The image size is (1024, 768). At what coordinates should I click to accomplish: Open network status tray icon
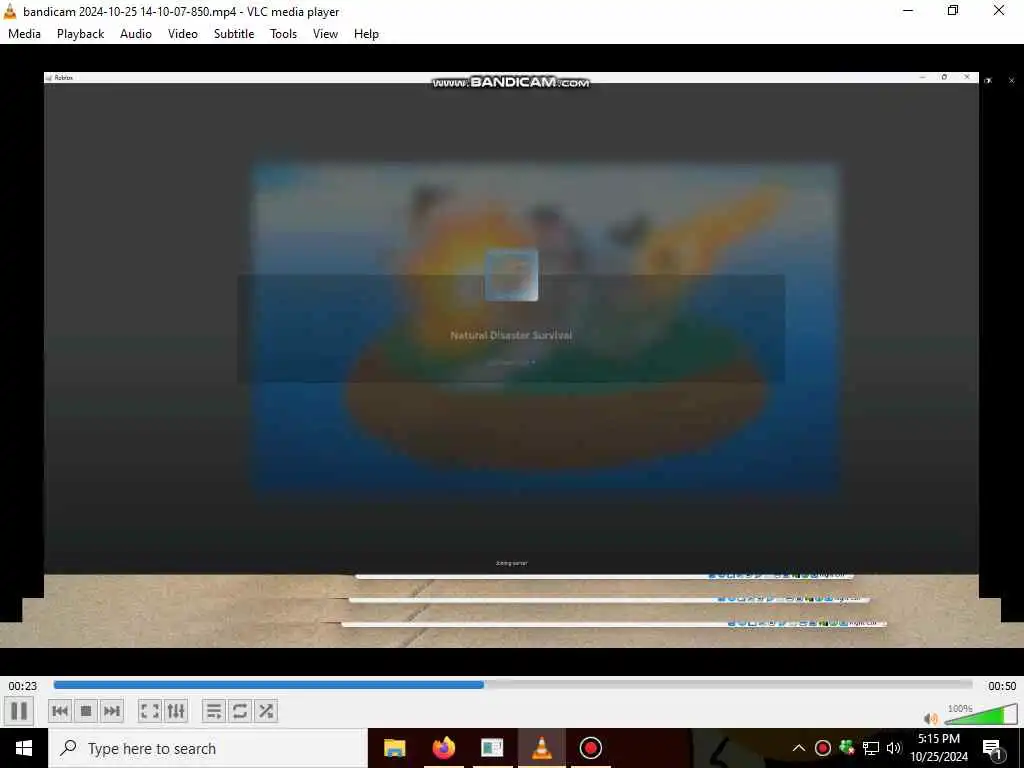pyautogui.click(x=871, y=748)
